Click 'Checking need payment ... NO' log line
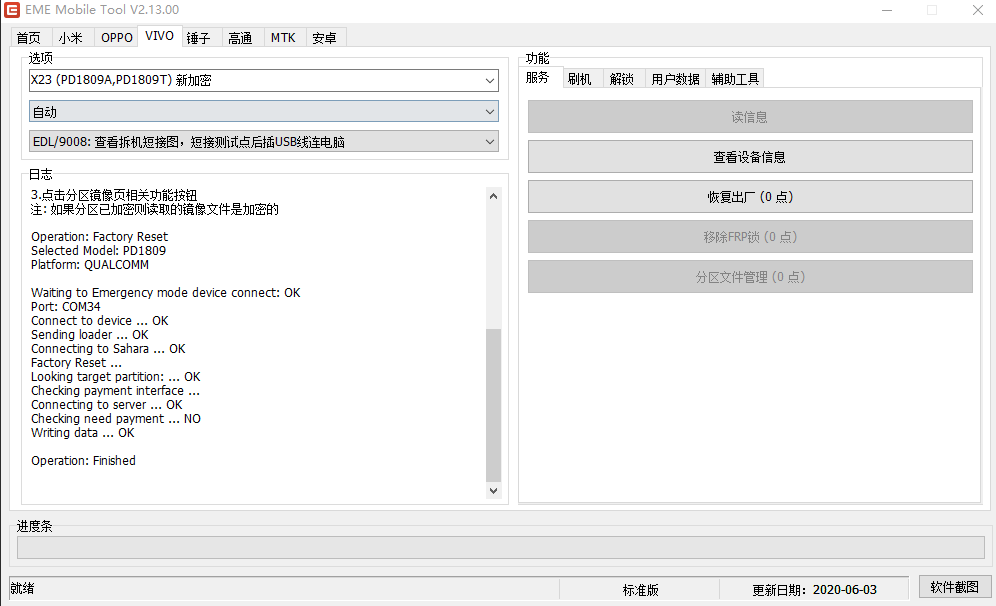The height and width of the screenshot is (606, 996). (116, 419)
